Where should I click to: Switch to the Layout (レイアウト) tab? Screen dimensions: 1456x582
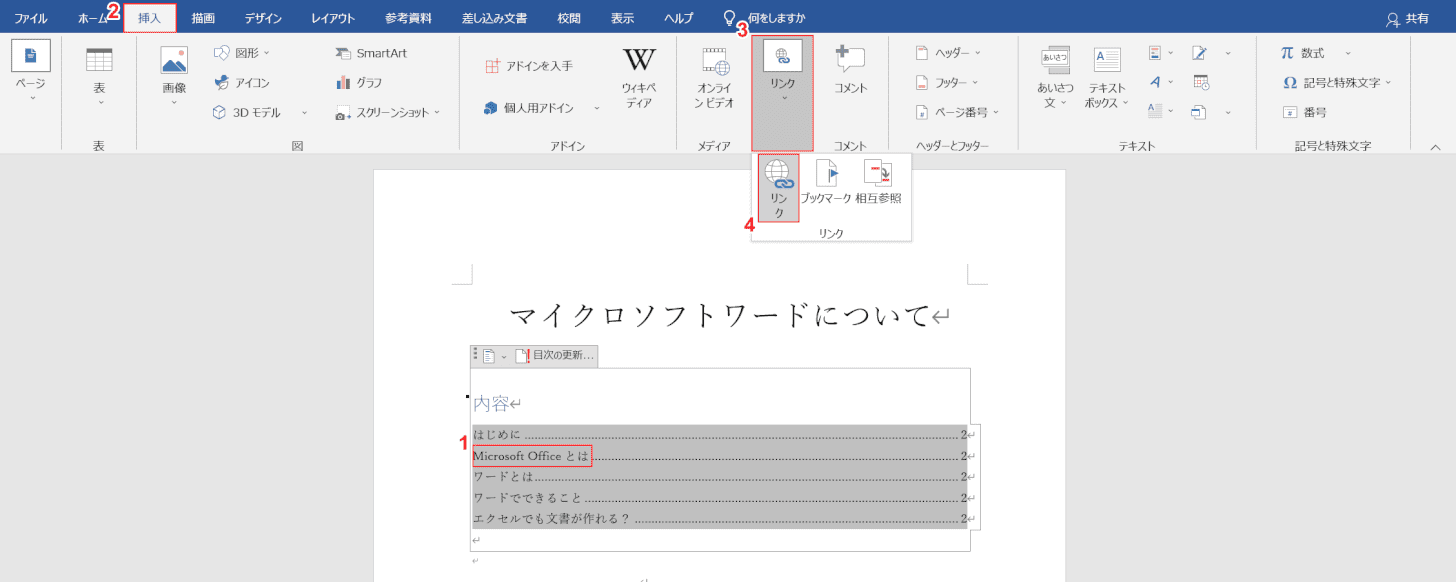333,18
